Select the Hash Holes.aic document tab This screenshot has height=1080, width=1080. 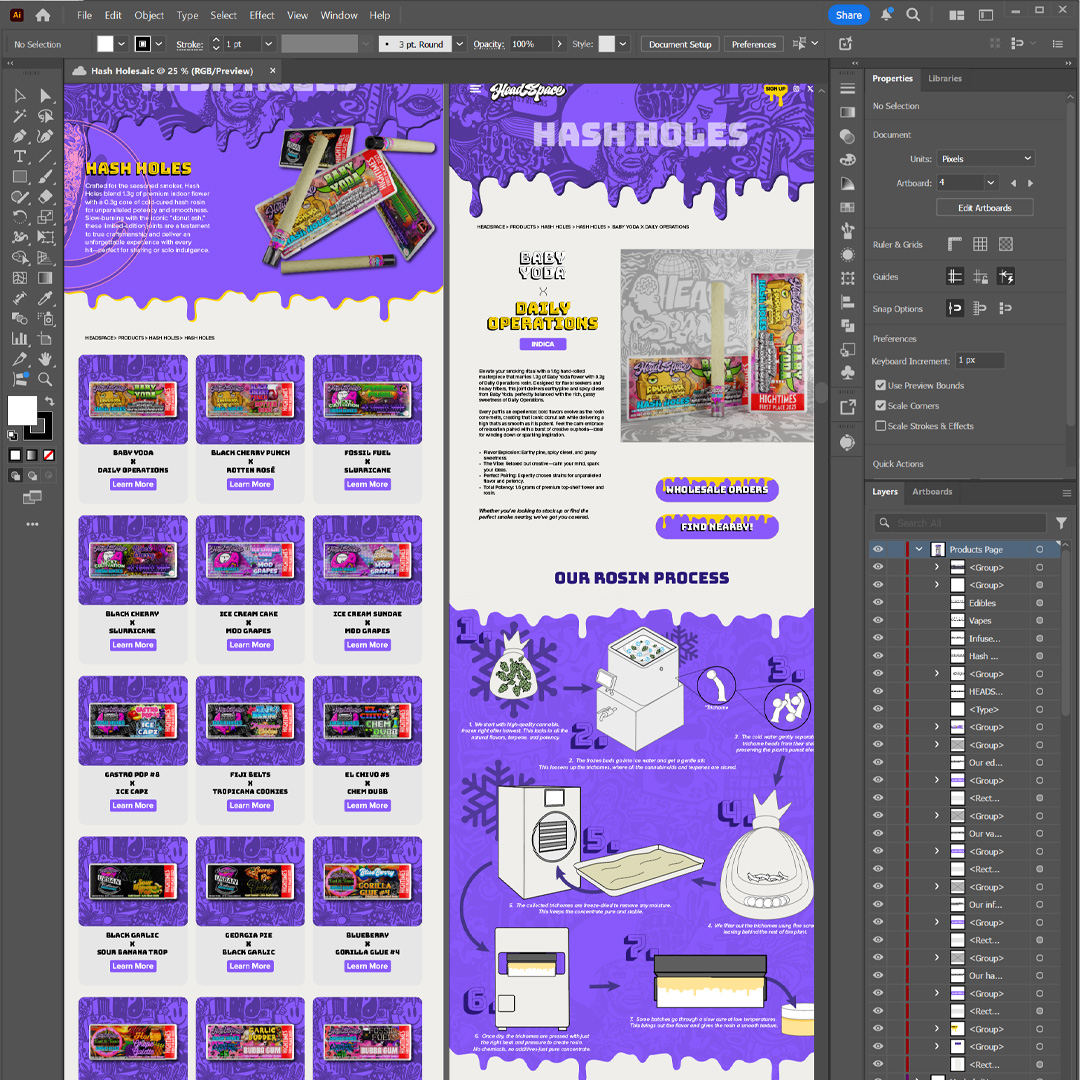tap(172, 71)
